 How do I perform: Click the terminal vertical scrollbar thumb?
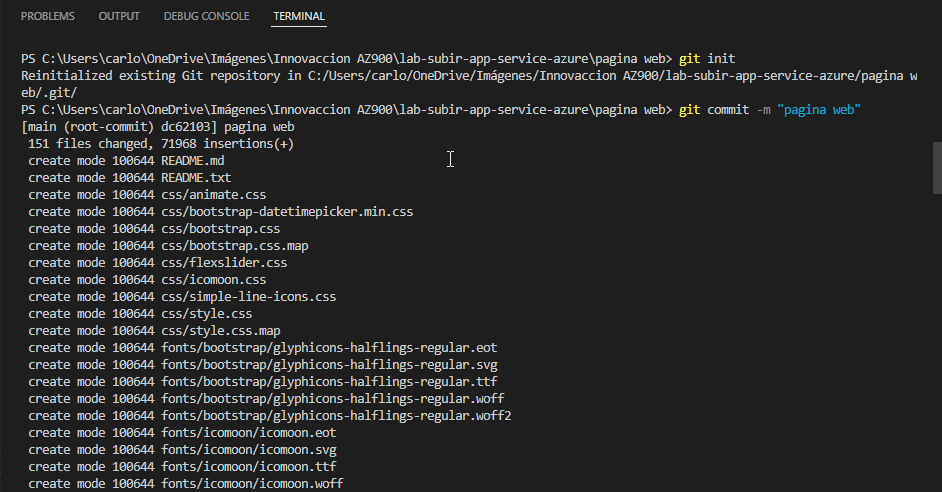click(x=937, y=168)
